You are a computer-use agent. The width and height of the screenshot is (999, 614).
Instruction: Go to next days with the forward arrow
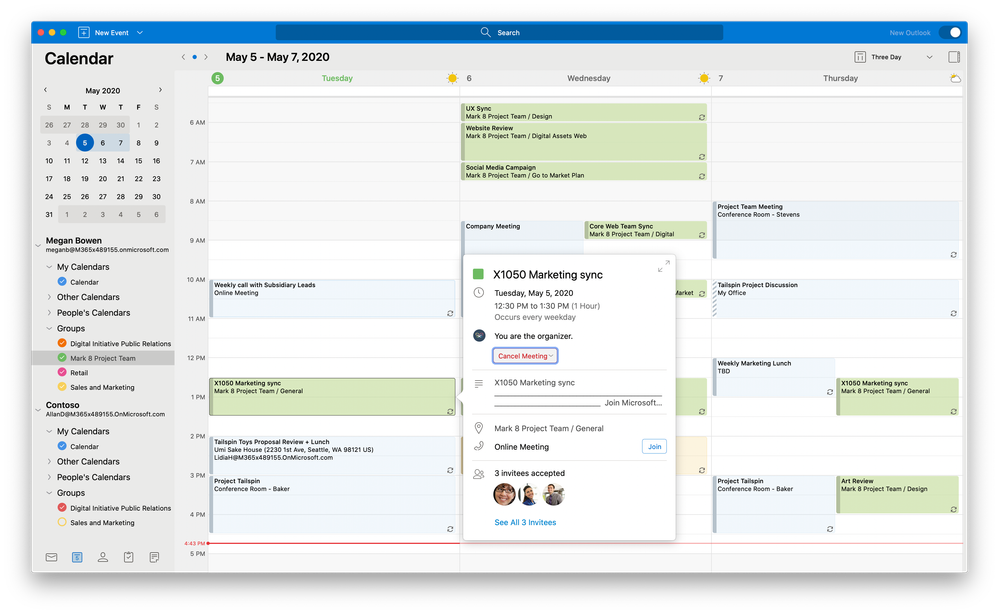[x=206, y=57]
